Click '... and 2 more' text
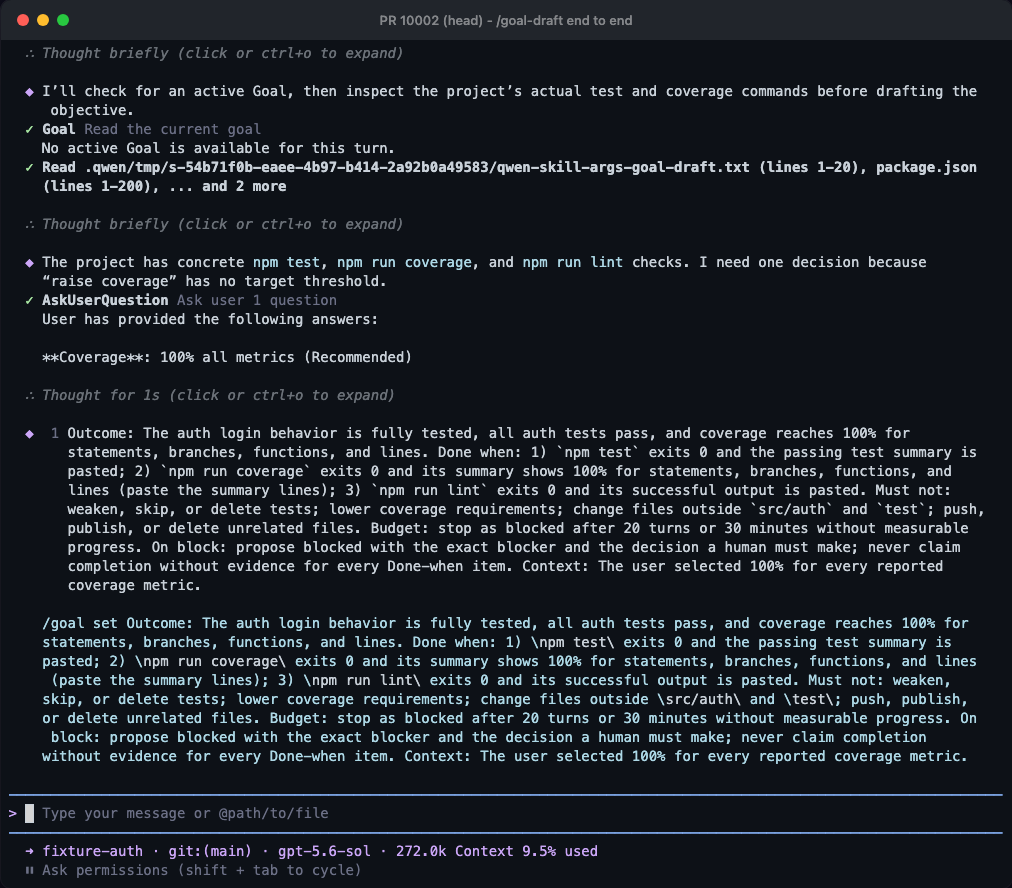 point(227,186)
